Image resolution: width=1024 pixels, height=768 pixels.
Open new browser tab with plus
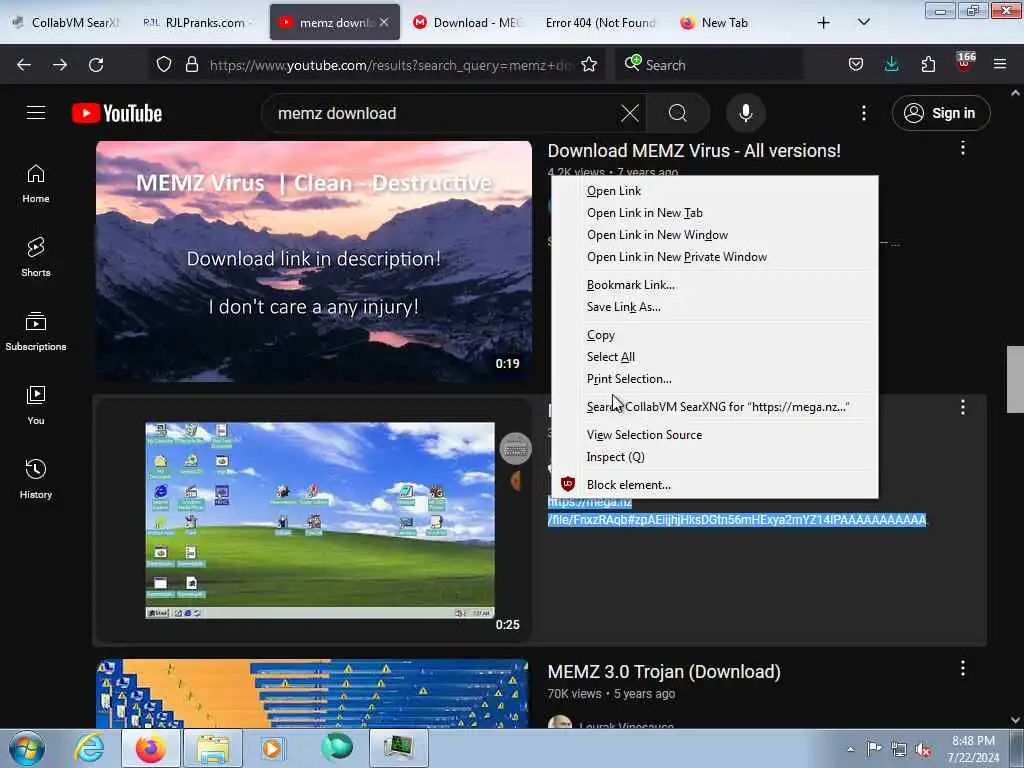tap(824, 22)
